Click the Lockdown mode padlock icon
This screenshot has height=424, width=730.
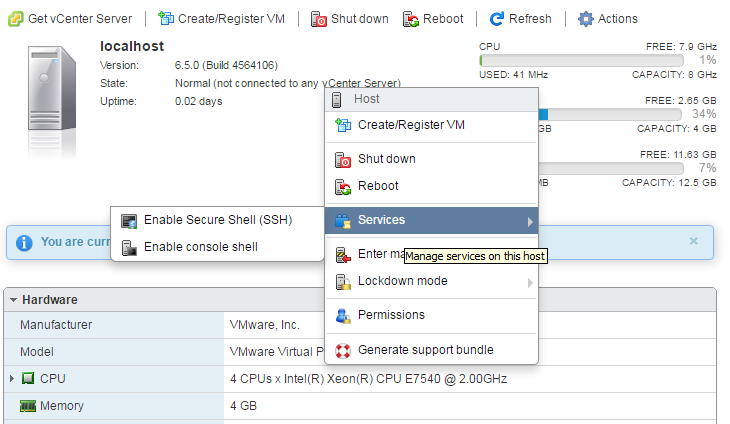[x=343, y=282]
